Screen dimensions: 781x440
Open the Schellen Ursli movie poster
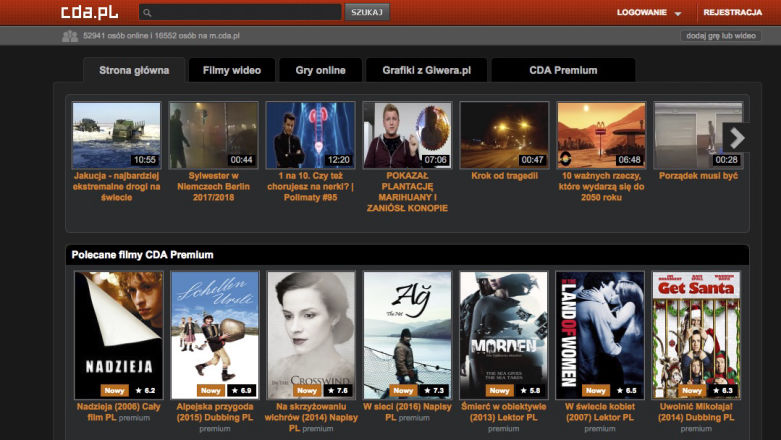[215, 335]
